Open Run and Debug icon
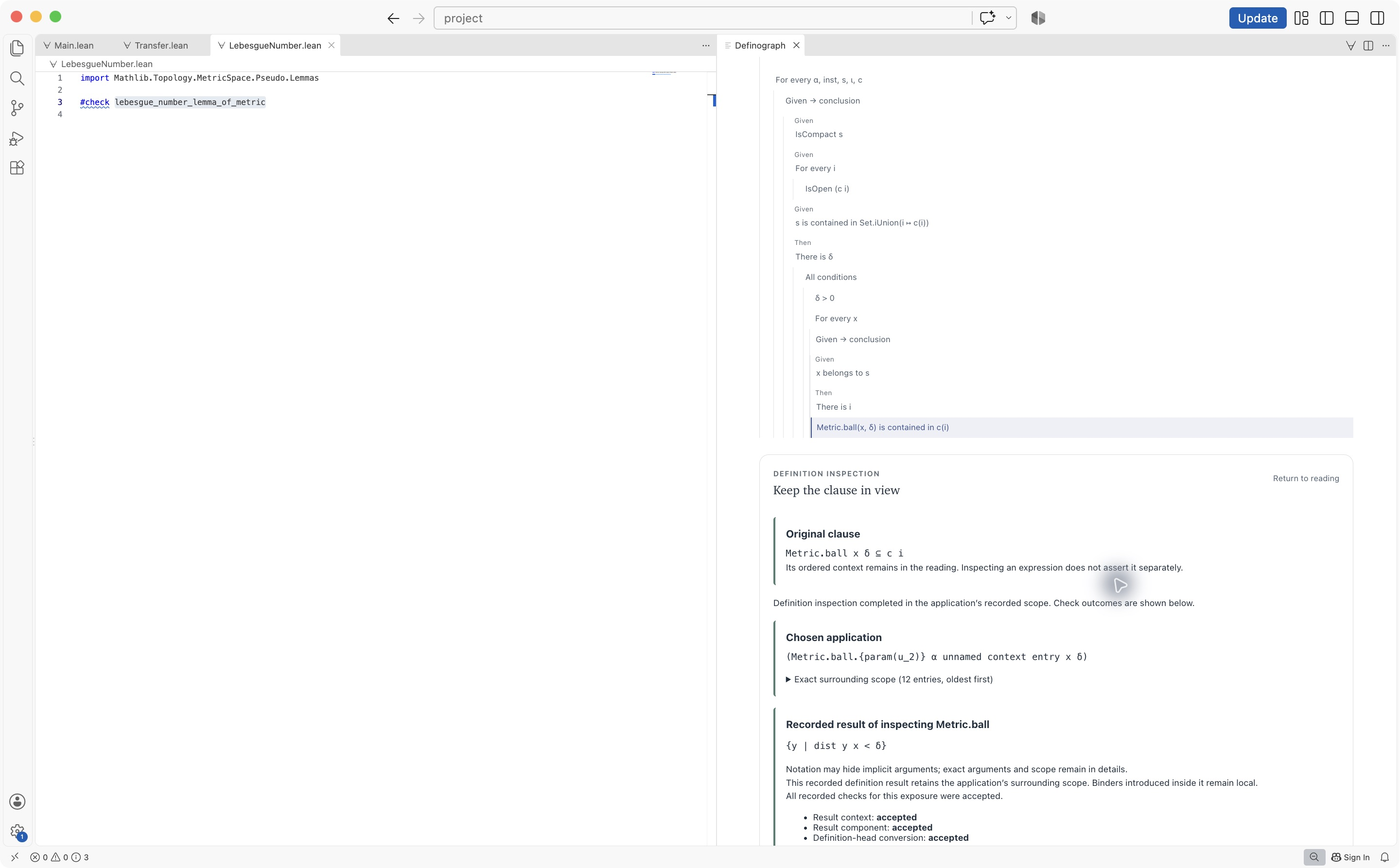Screen dimensions: 1400x868 click(17, 139)
